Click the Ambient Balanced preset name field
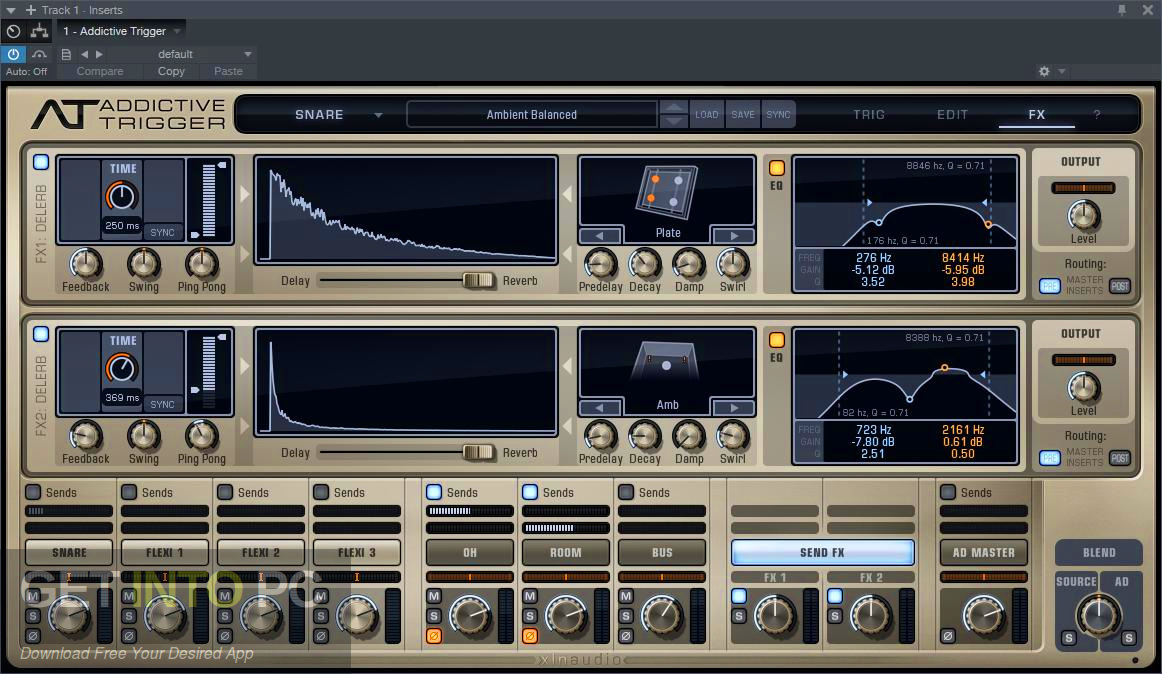1162x674 pixels. click(531, 115)
